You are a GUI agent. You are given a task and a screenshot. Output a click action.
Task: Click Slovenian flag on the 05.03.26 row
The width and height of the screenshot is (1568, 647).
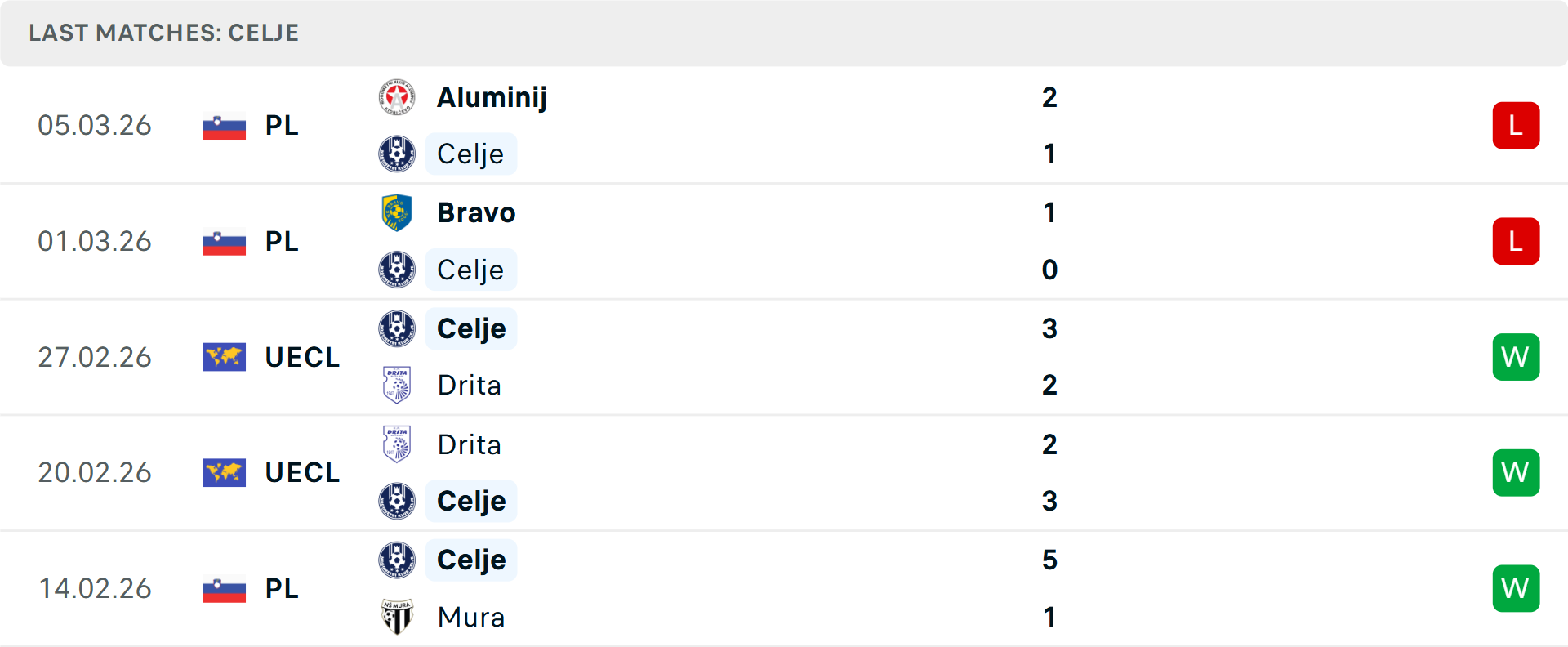click(x=225, y=126)
